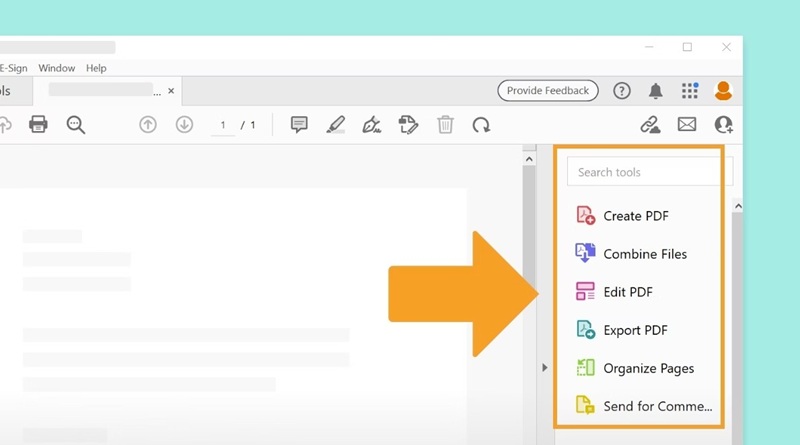Open the notifications bell

pos(656,91)
